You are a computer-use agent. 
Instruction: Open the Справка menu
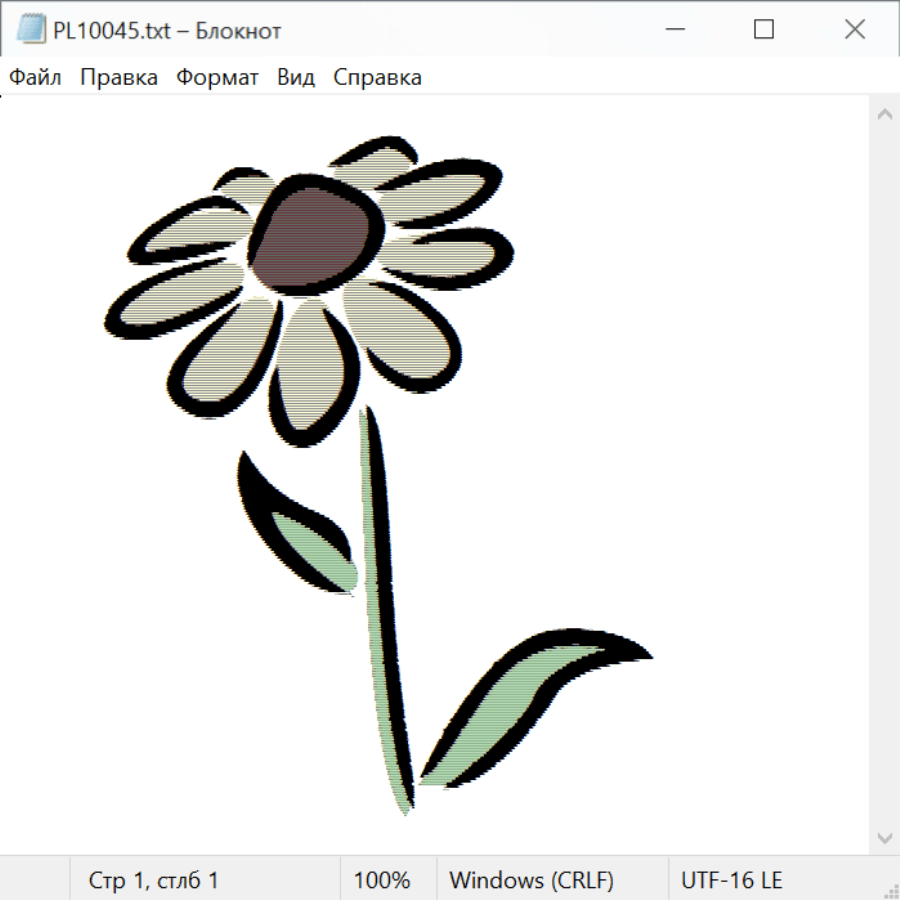click(377, 77)
